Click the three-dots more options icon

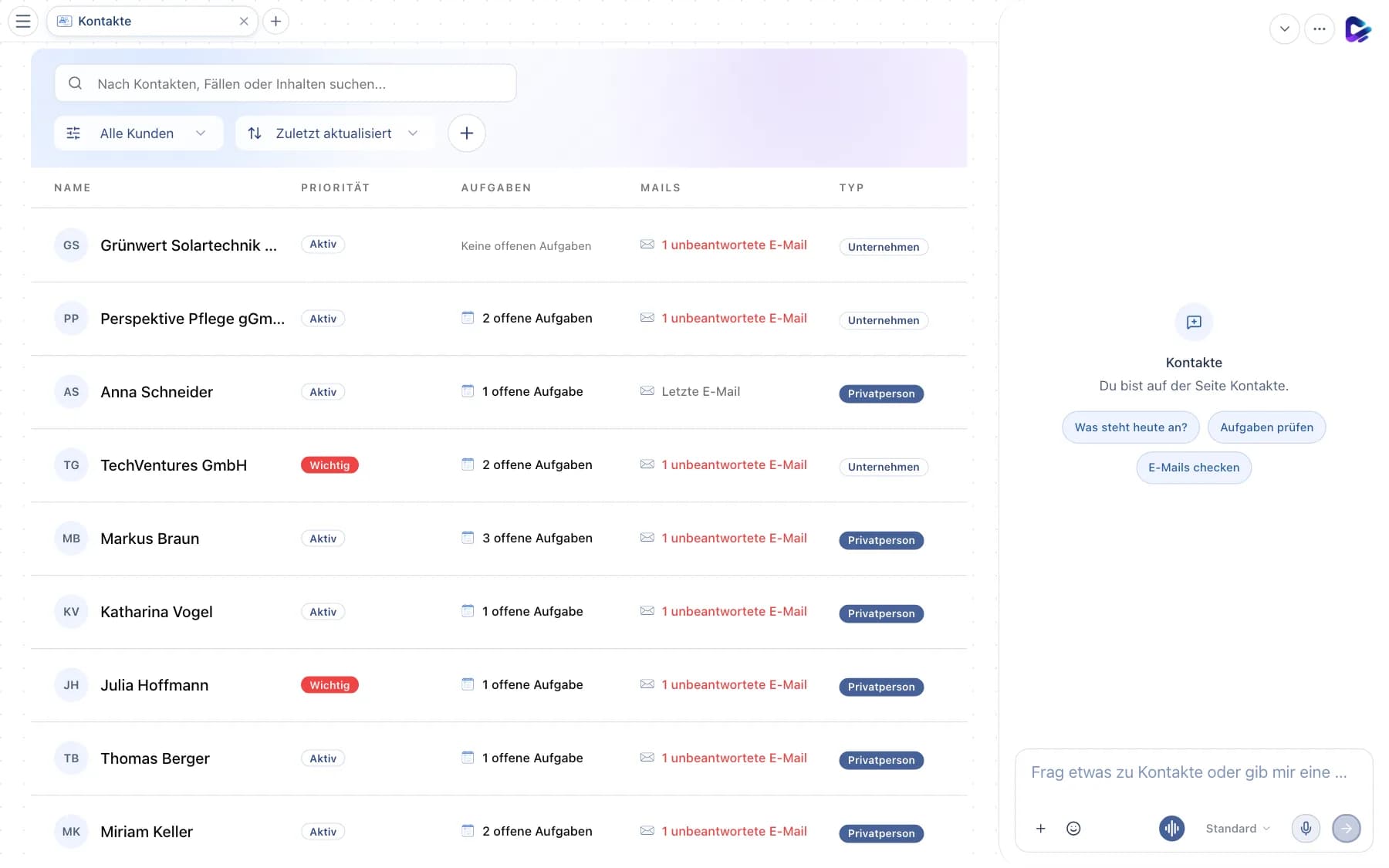coord(1319,29)
